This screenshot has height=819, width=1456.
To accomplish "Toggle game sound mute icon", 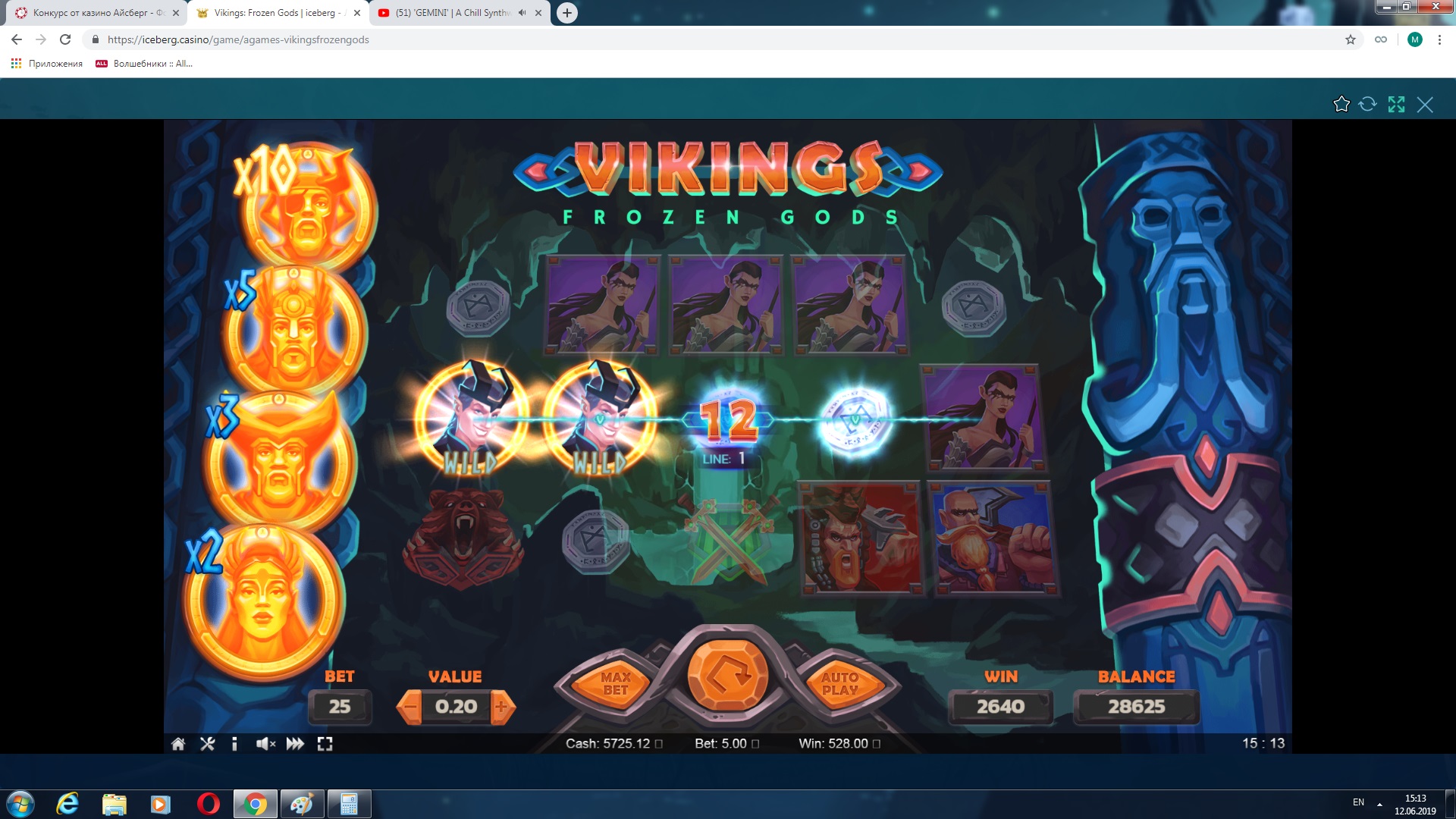I will click(x=265, y=744).
